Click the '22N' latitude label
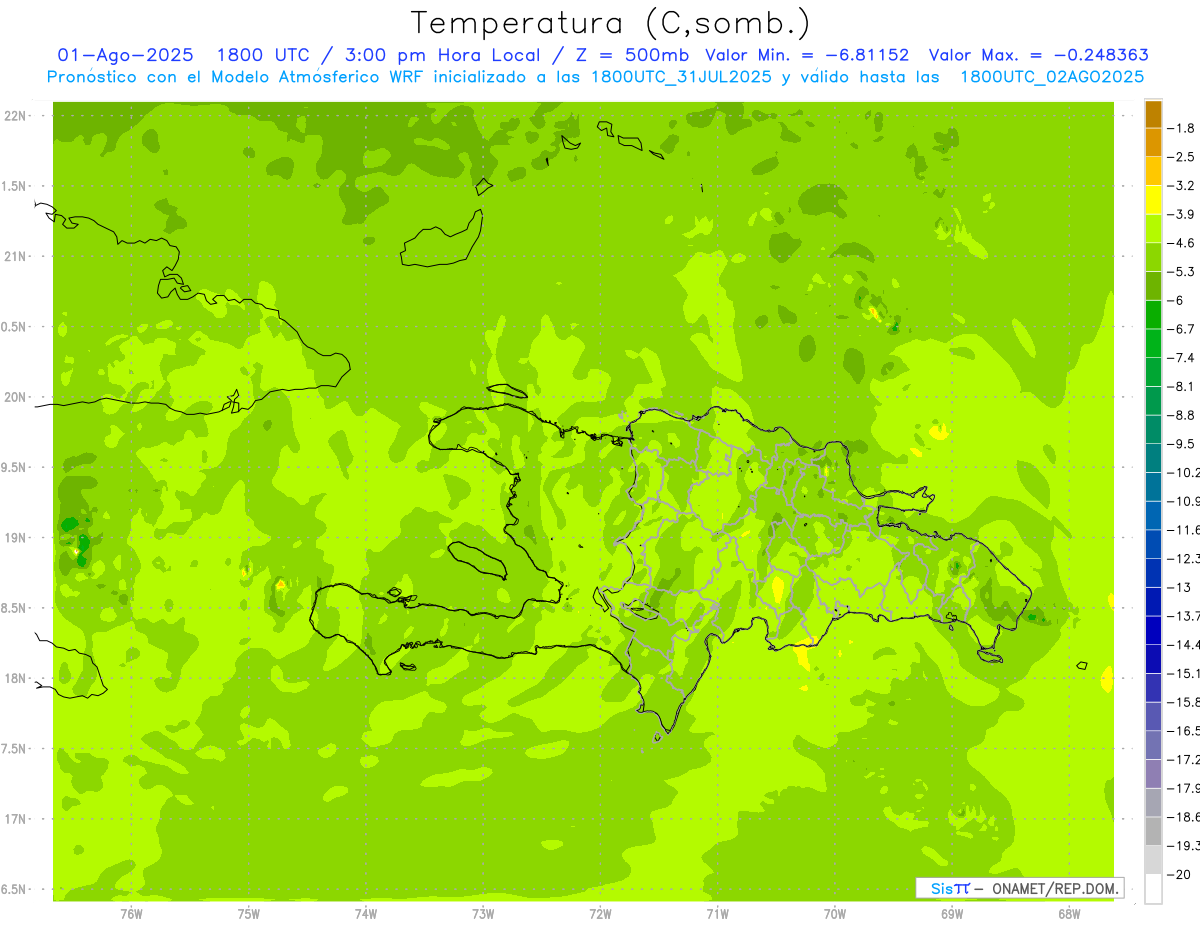 15,116
